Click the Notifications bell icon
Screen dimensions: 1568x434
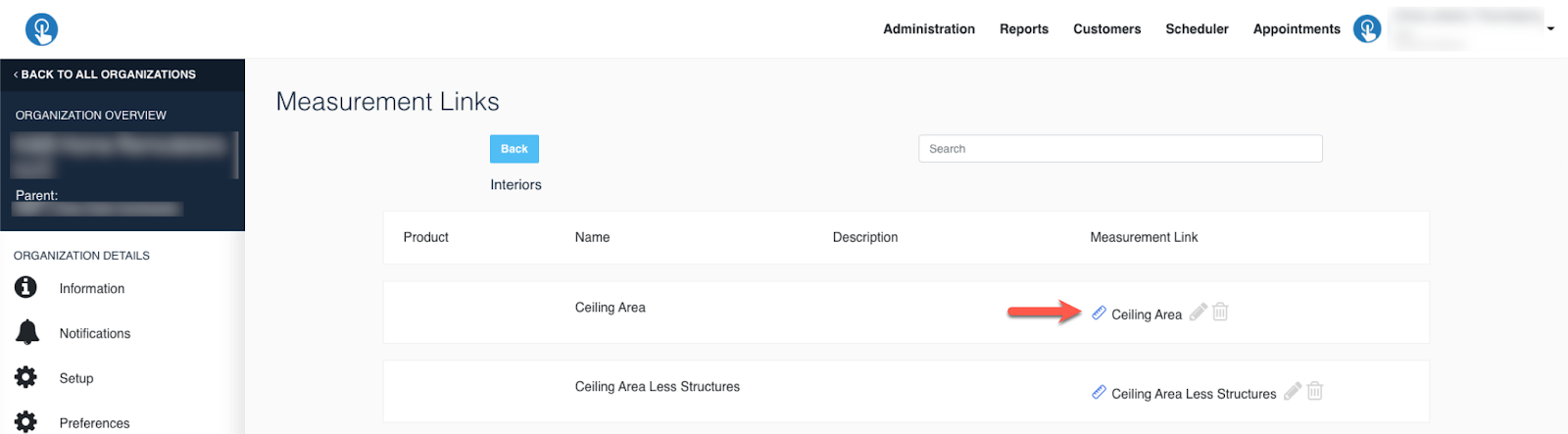coord(27,332)
